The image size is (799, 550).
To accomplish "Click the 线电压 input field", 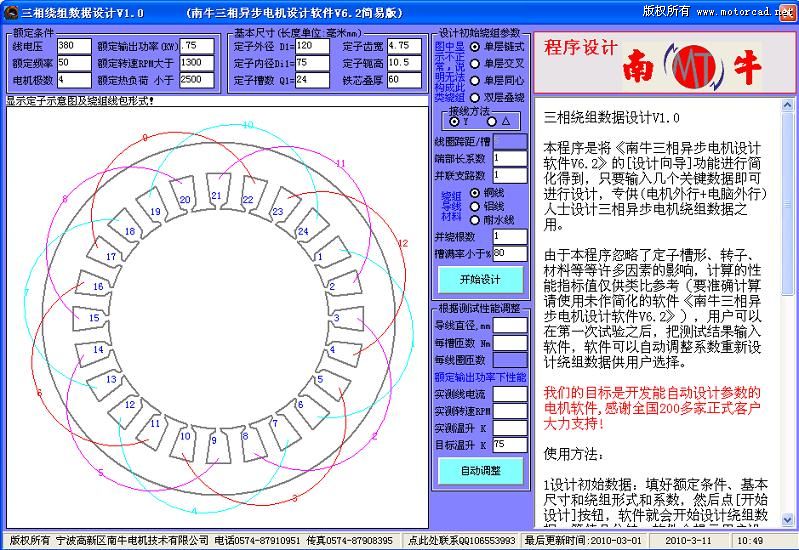I will [74, 46].
